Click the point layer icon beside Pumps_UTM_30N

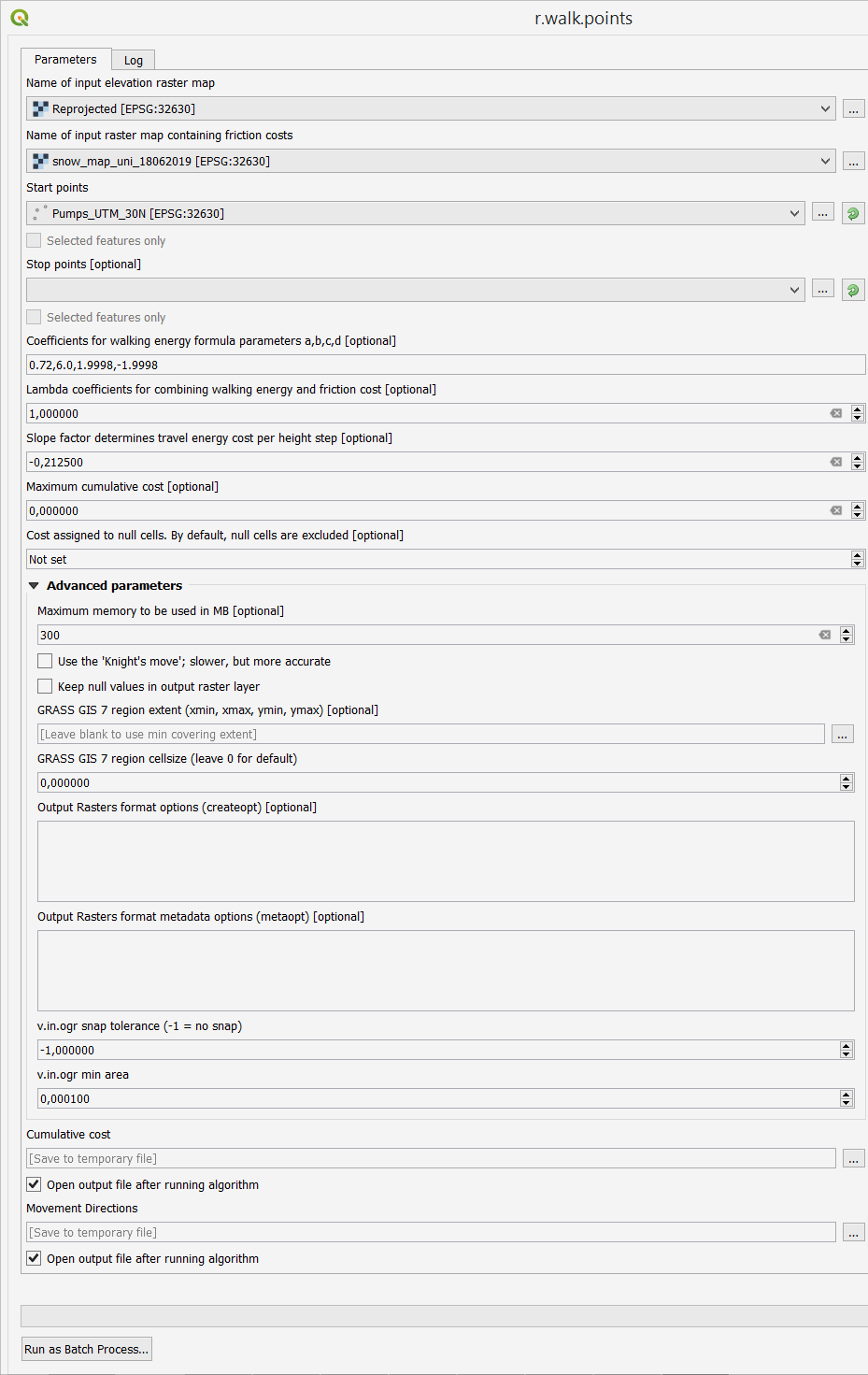[39, 213]
